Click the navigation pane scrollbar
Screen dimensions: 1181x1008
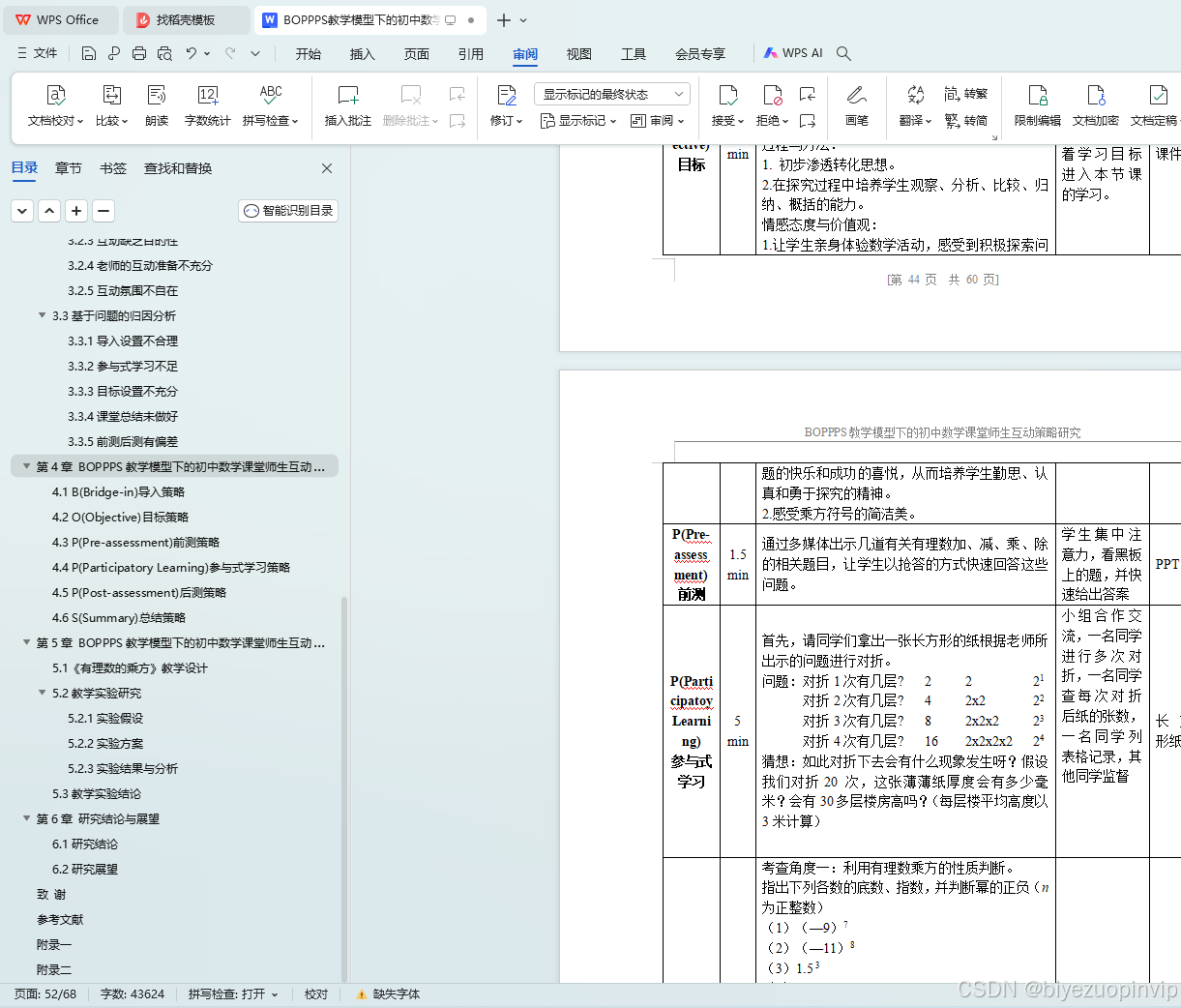click(x=344, y=787)
